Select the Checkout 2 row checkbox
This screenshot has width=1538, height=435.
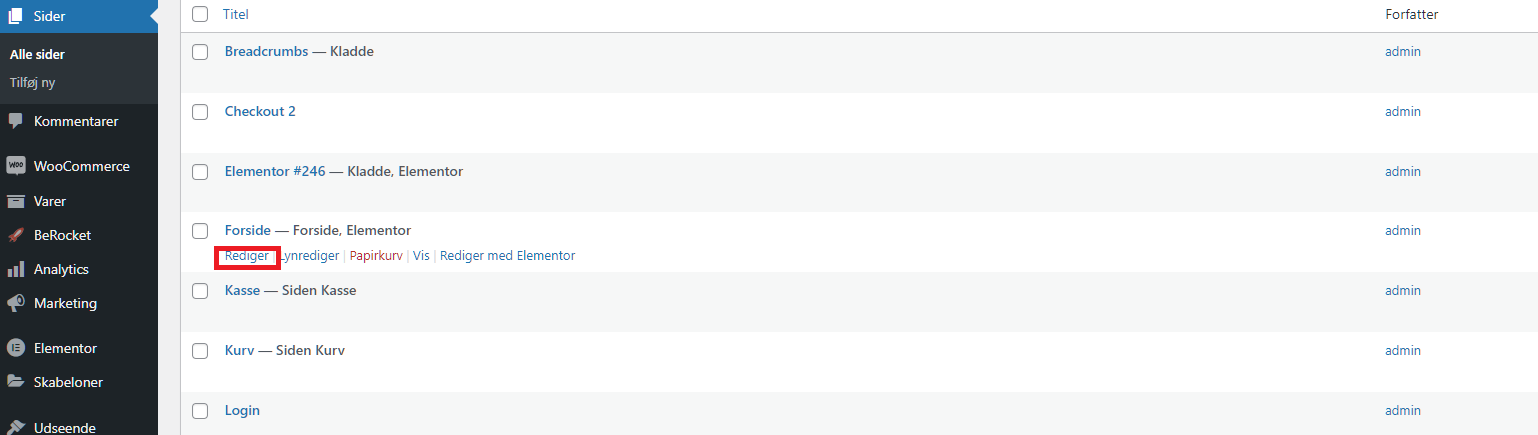(x=200, y=111)
